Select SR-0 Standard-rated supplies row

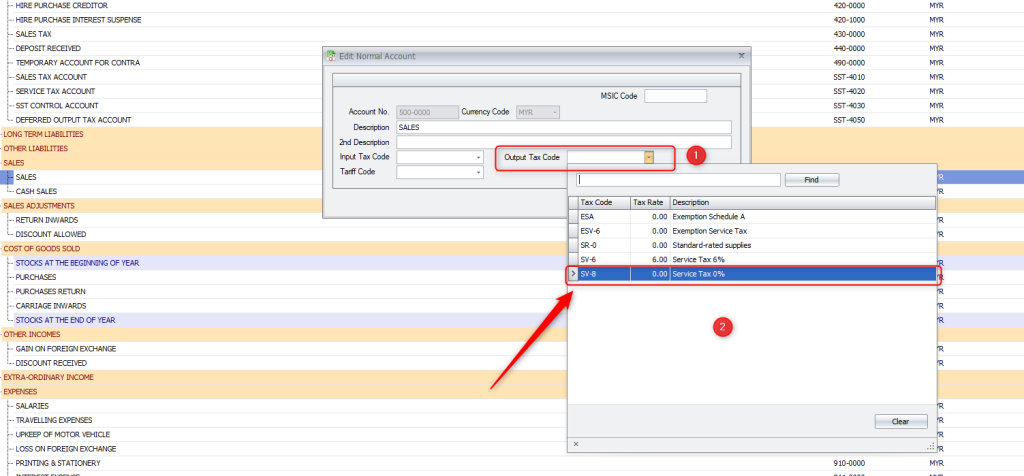pyautogui.click(x=750, y=245)
